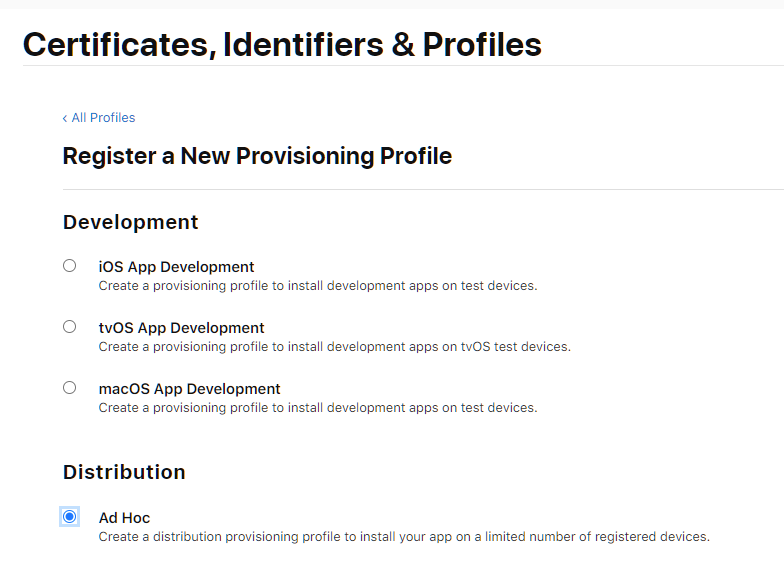Click the back chevron beside All Profiles
Viewport: 784px width, 571px height.
[x=65, y=118]
